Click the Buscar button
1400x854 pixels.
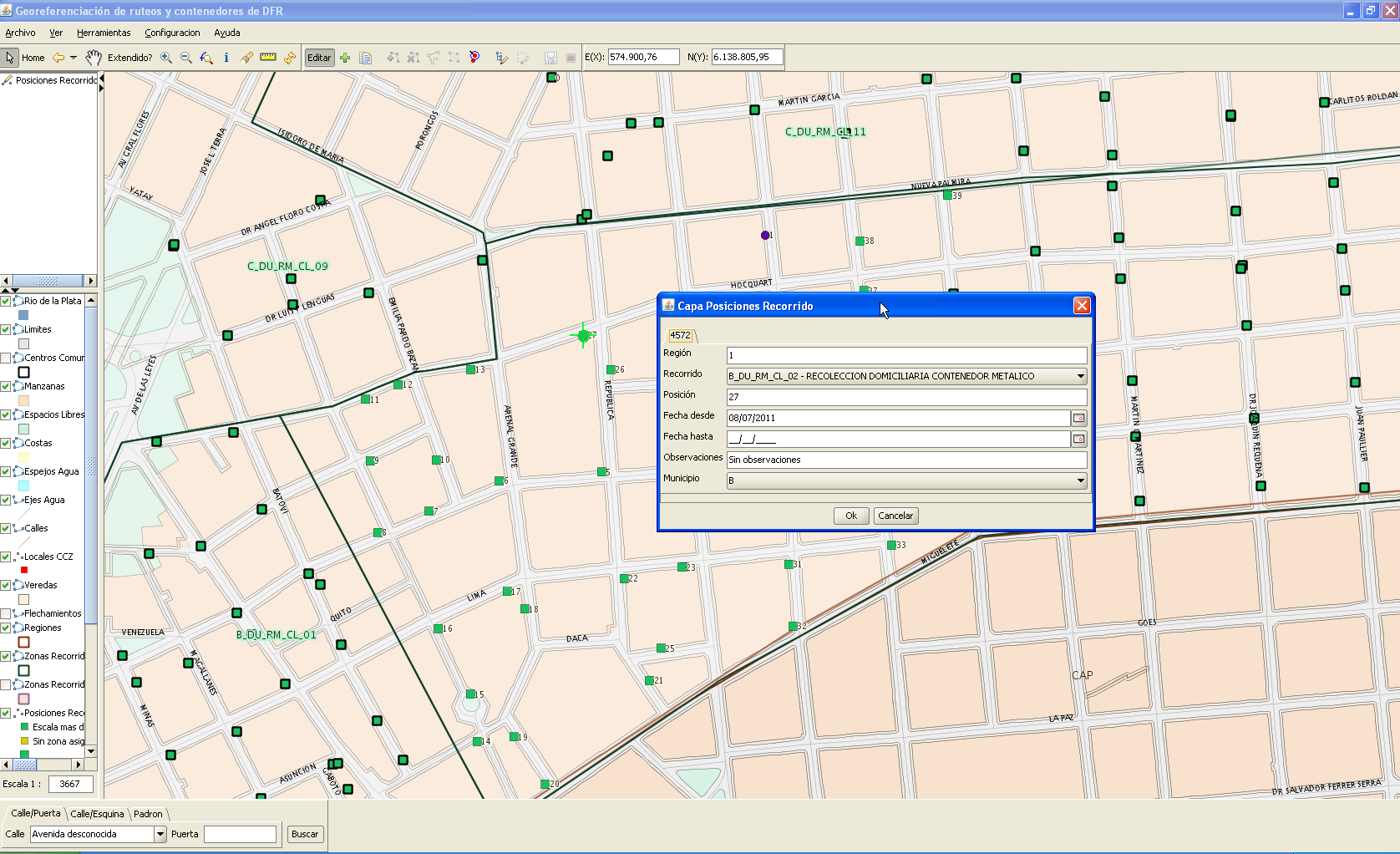305,834
